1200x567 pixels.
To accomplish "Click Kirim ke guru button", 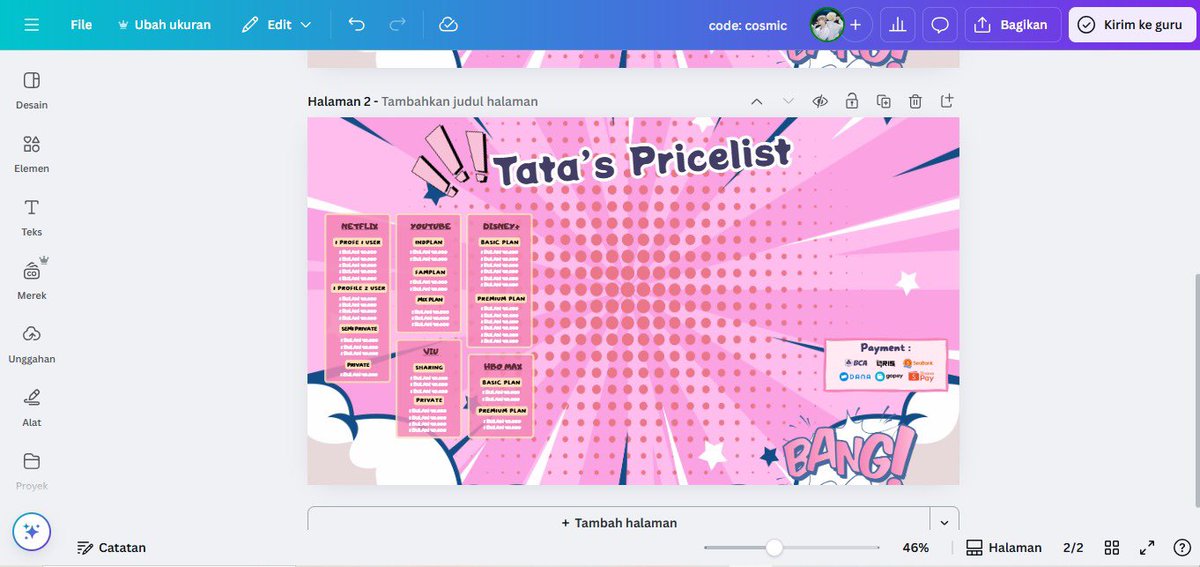I will click(1130, 24).
